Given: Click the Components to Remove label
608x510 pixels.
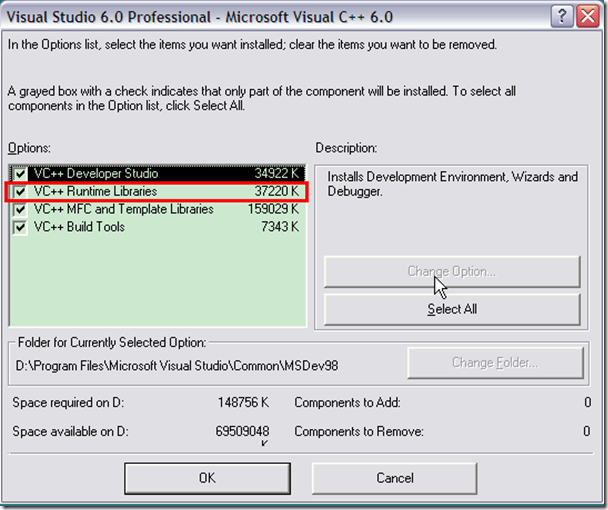Looking at the screenshot, I should pos(359,431).
